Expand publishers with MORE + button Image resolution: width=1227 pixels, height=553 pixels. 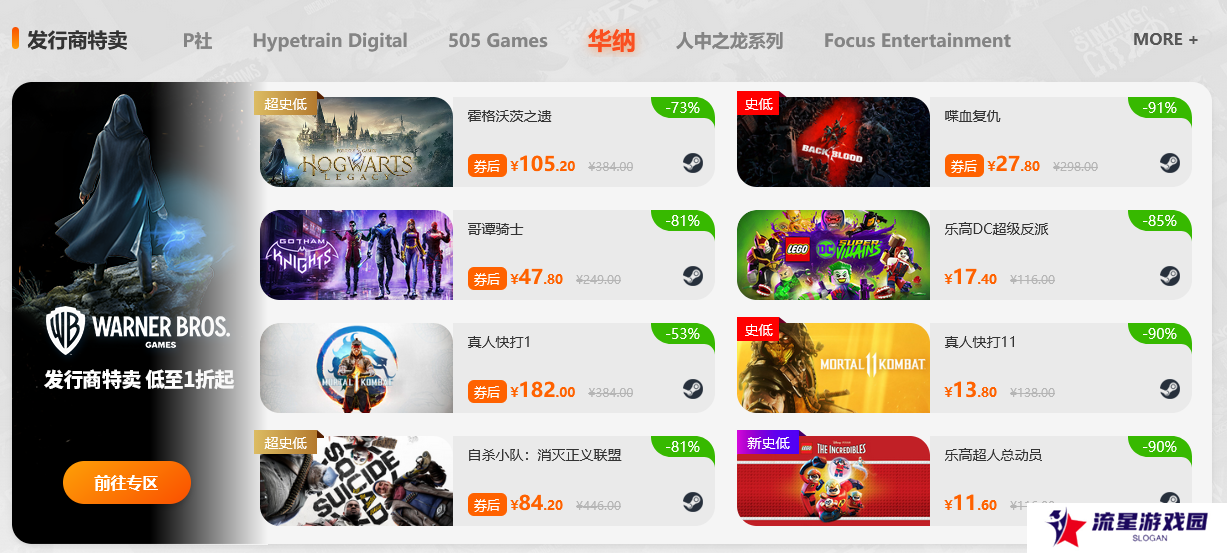click(x=1165, y=39)
